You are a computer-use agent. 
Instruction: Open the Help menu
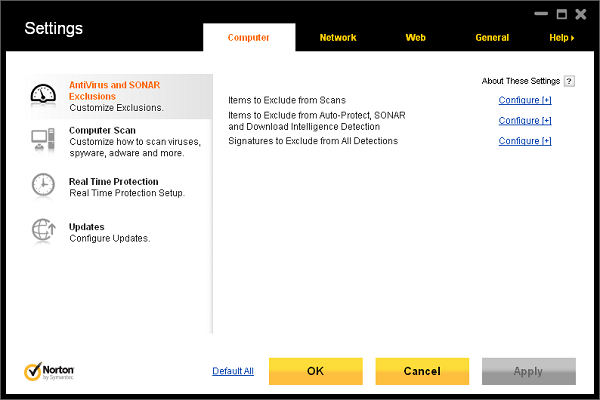tap(562, 38)
